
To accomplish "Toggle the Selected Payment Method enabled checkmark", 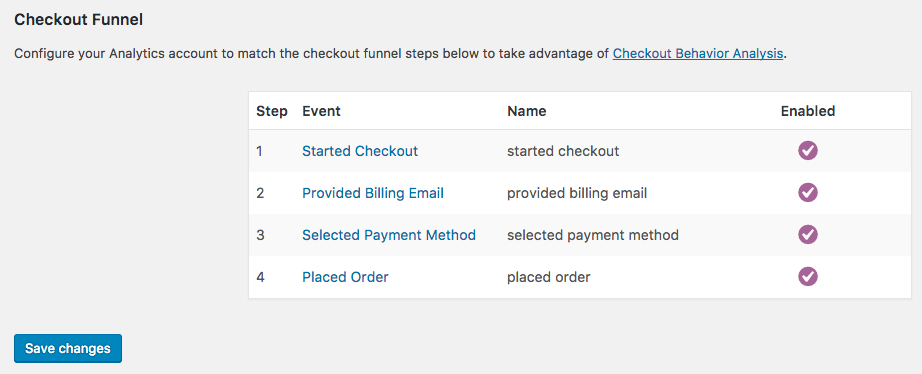I will coord(808,235).
